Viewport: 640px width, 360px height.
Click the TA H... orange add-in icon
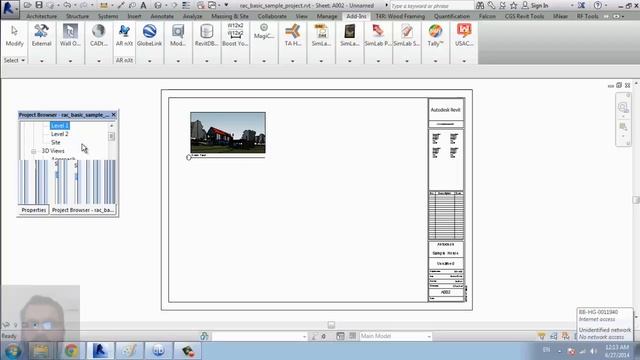(292, 36)
